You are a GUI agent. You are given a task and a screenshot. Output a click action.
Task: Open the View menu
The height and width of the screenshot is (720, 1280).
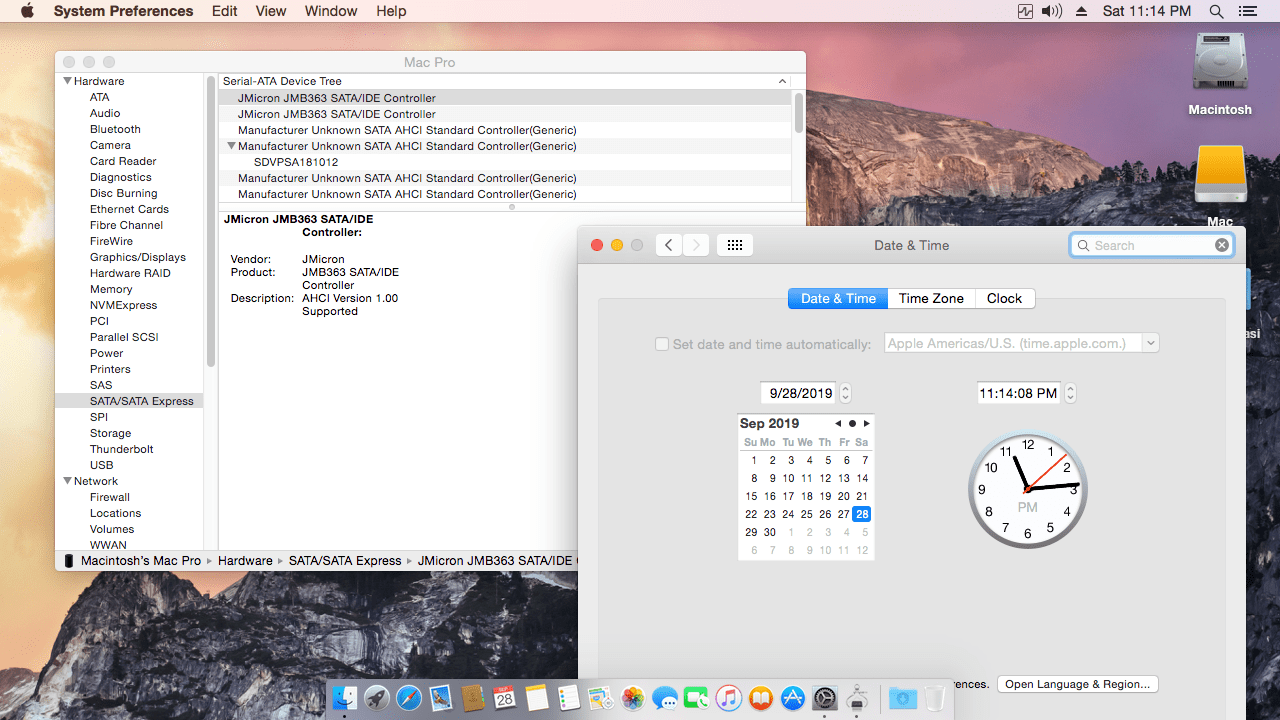coord(271,11)
